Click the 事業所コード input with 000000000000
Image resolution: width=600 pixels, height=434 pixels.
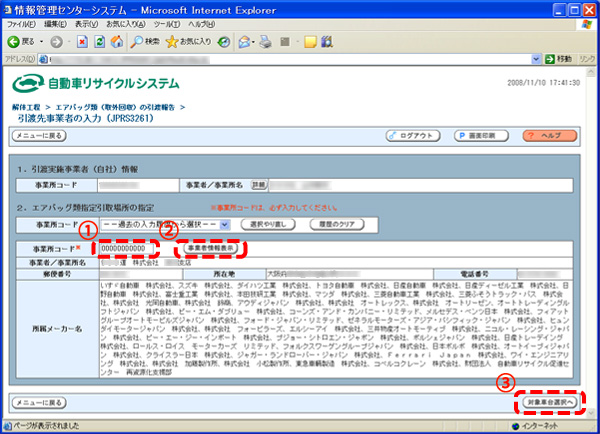[x=127, y=249]
